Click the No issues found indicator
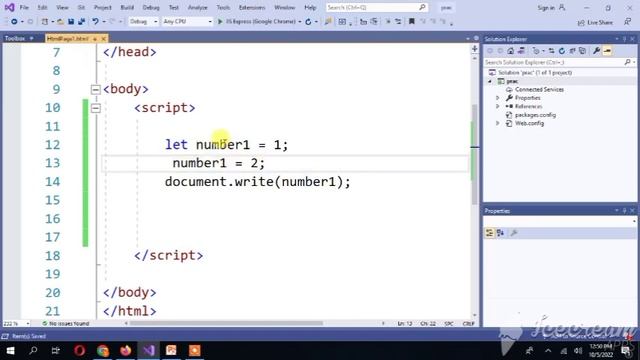The image size is (640, 360). coord(65,323)
